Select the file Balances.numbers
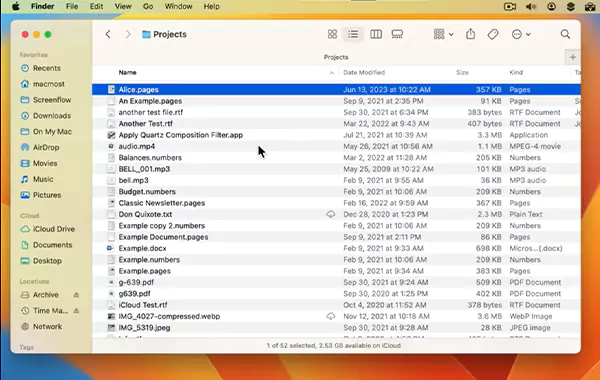The height and width of the screenshot is (380, 600). coord(150,158)
